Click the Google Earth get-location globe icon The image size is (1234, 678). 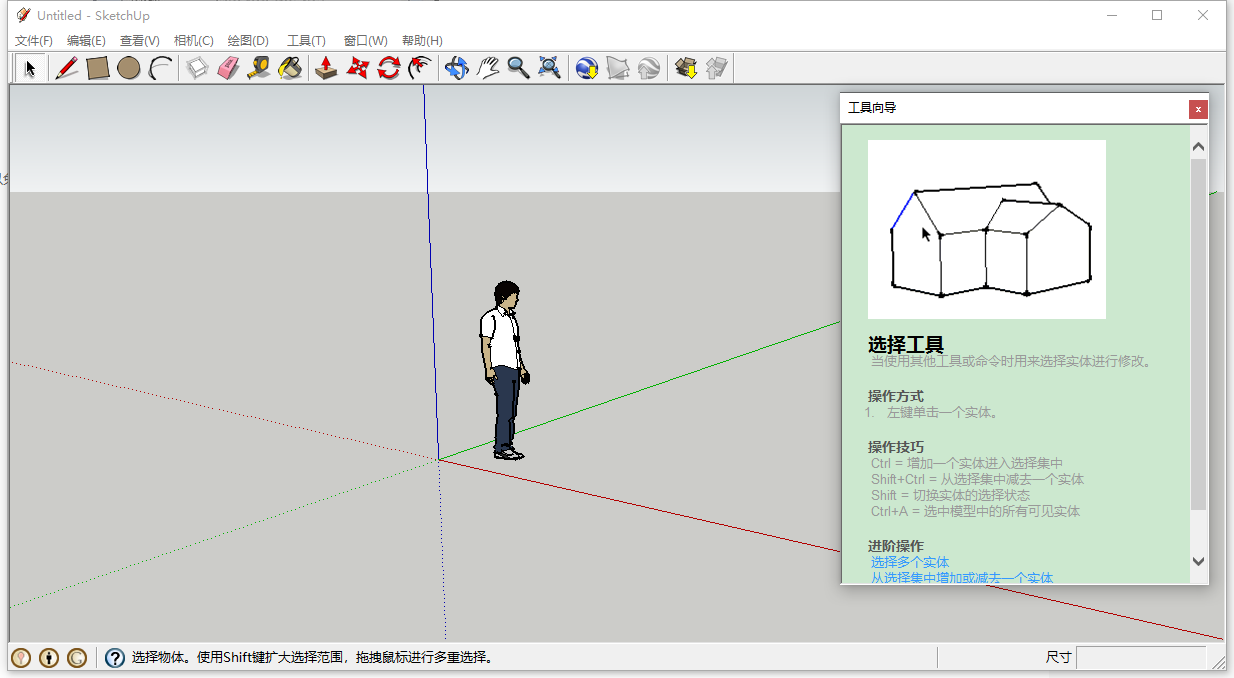coord(587,68)
